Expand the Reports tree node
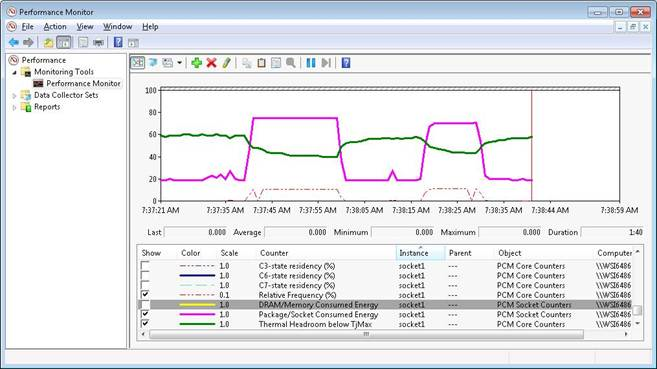657x369 pixels. pyautogui.click(x=15, y=107)
